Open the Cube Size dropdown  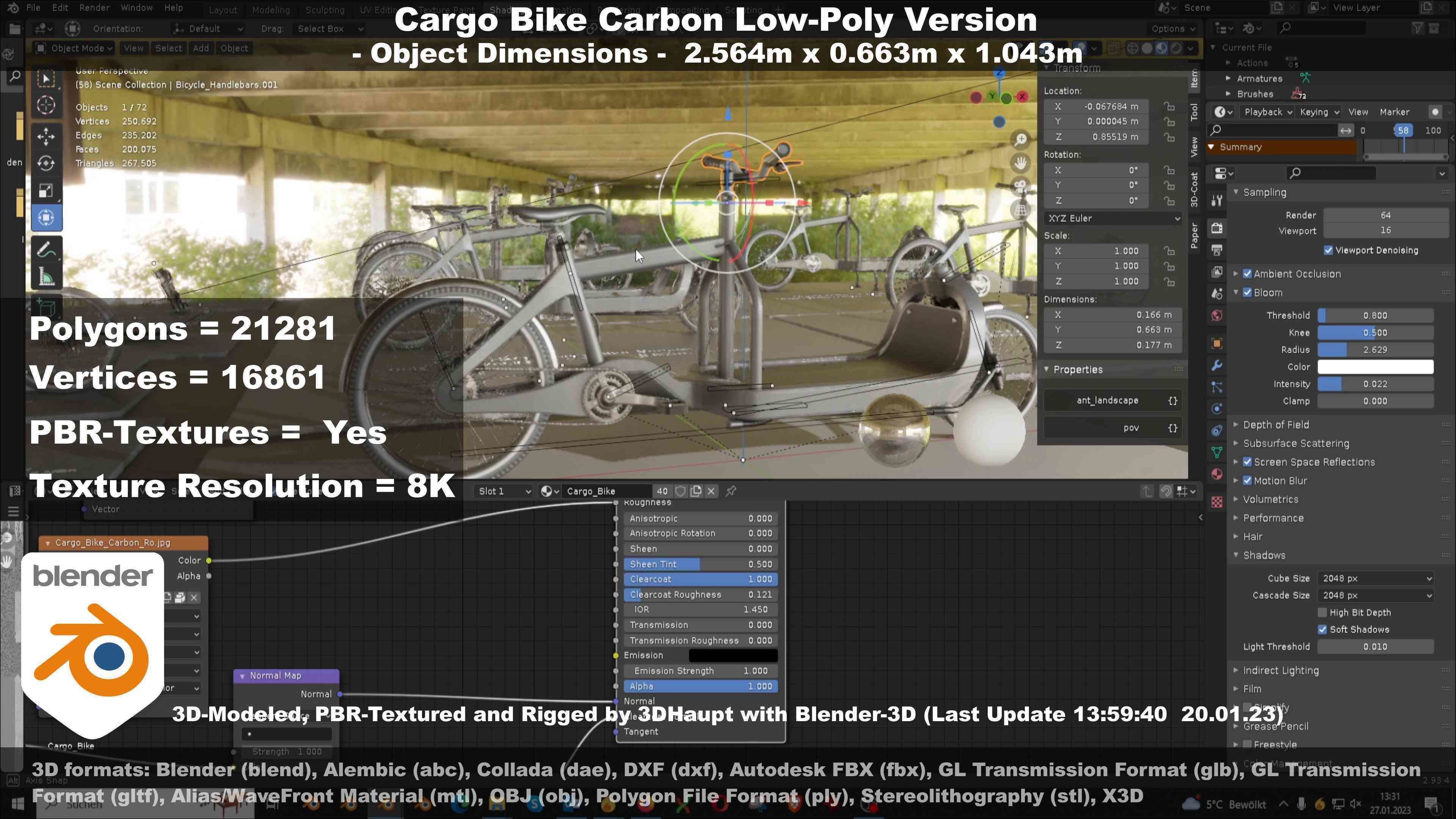(1375, 579)
